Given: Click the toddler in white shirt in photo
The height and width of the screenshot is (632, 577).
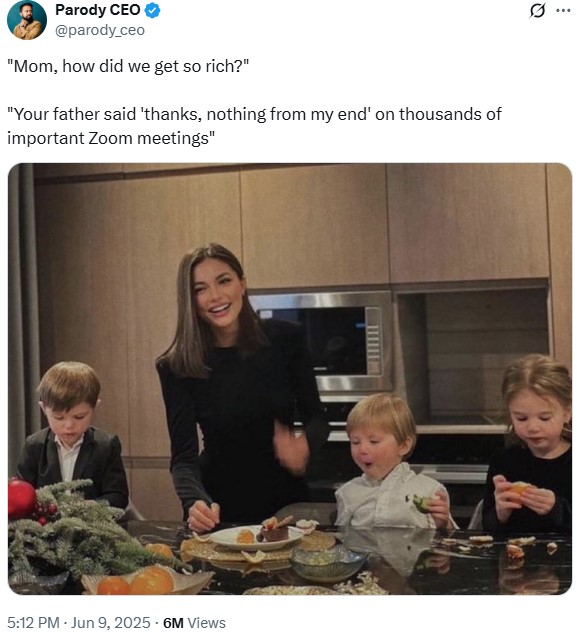Looking at the screenshot, I should pos(392,462).
